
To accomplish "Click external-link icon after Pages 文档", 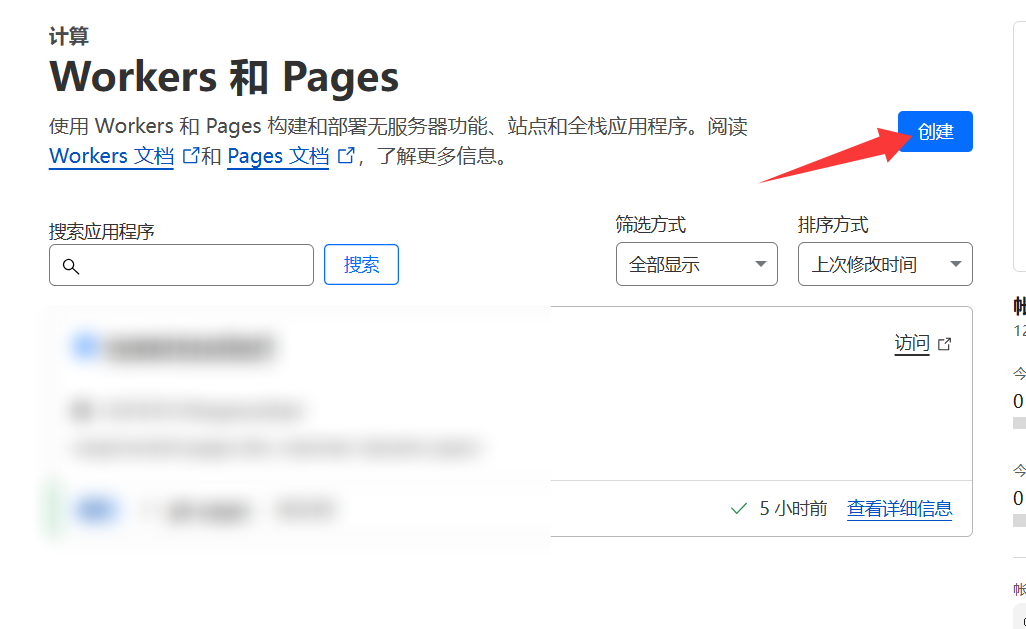I will click(x=345, y=155).
